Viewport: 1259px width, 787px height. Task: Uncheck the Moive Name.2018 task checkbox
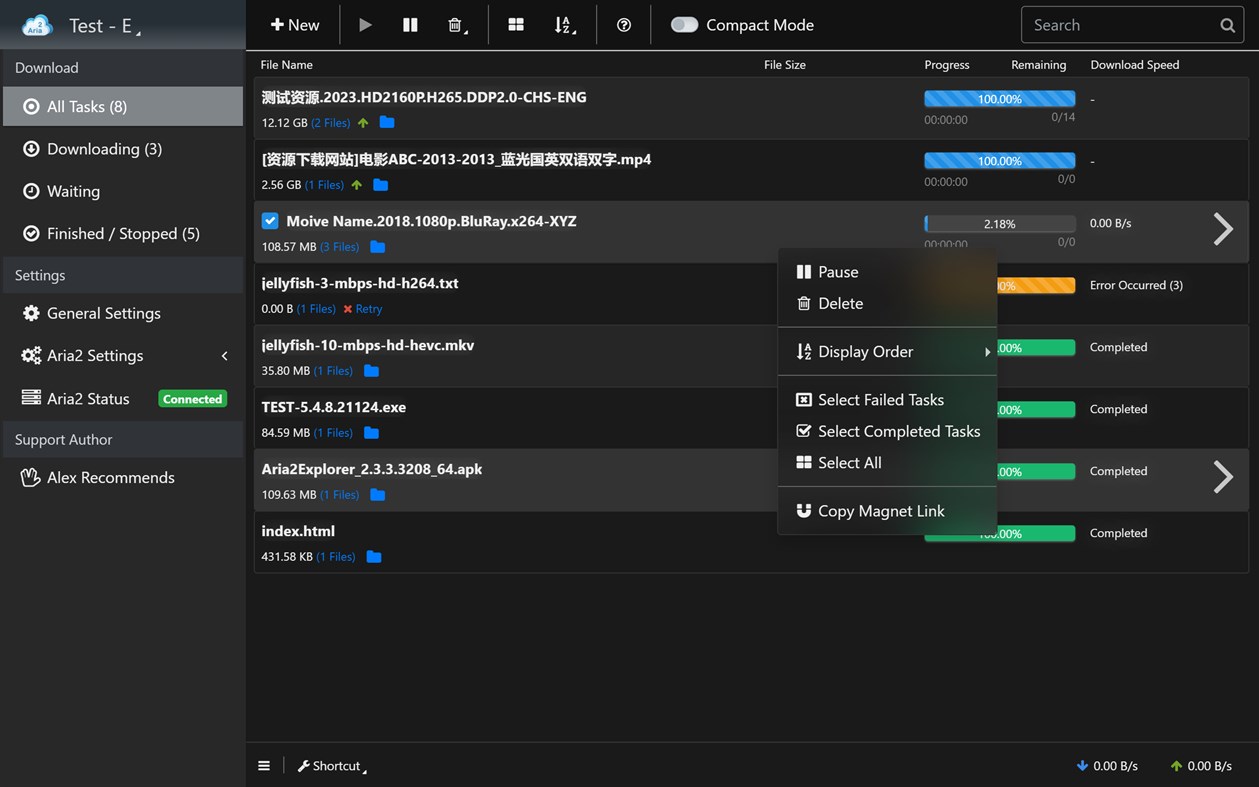(x=269, y=221)
